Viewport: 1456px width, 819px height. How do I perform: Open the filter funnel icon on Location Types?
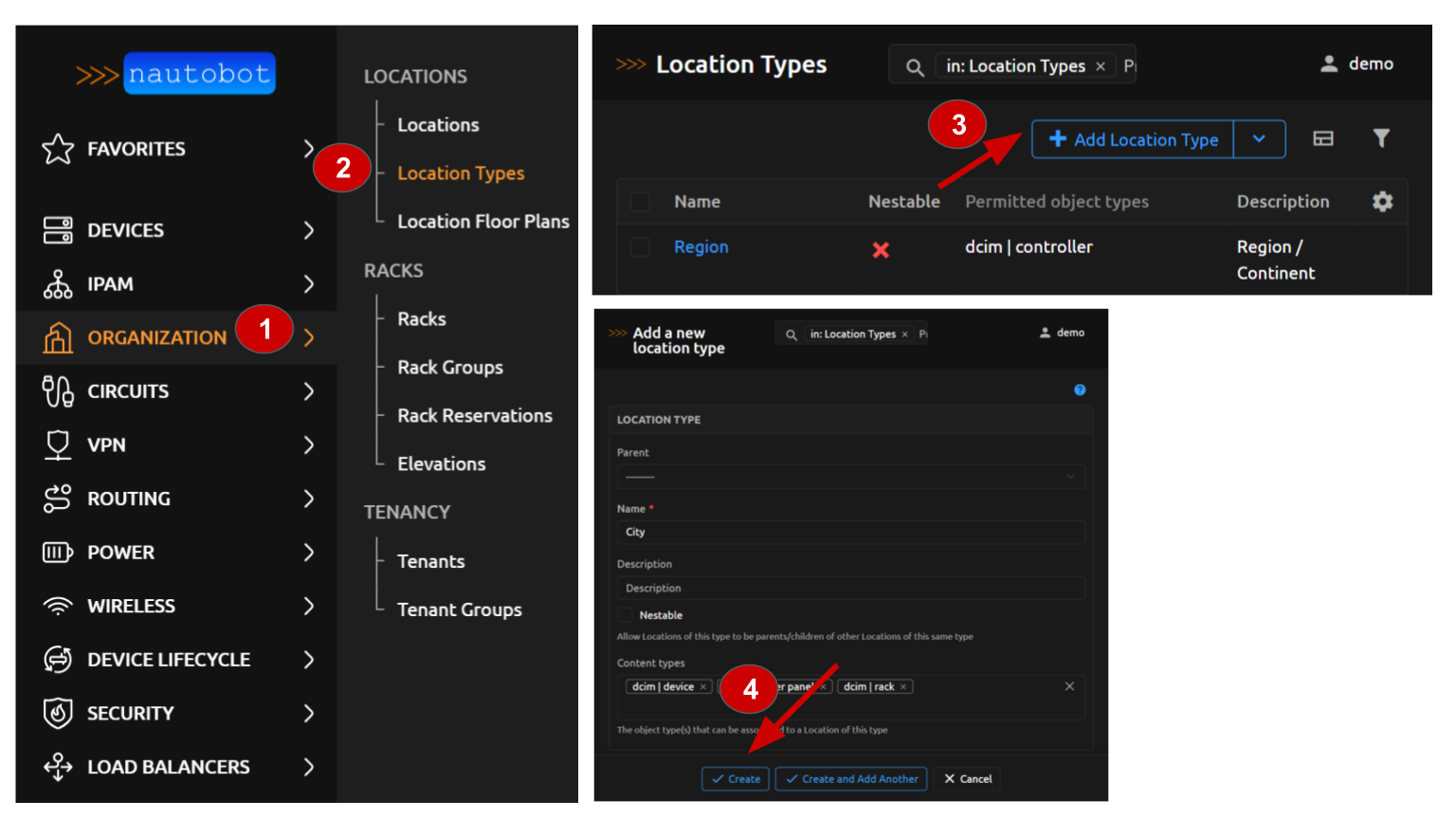click(x=1381, y=138)
